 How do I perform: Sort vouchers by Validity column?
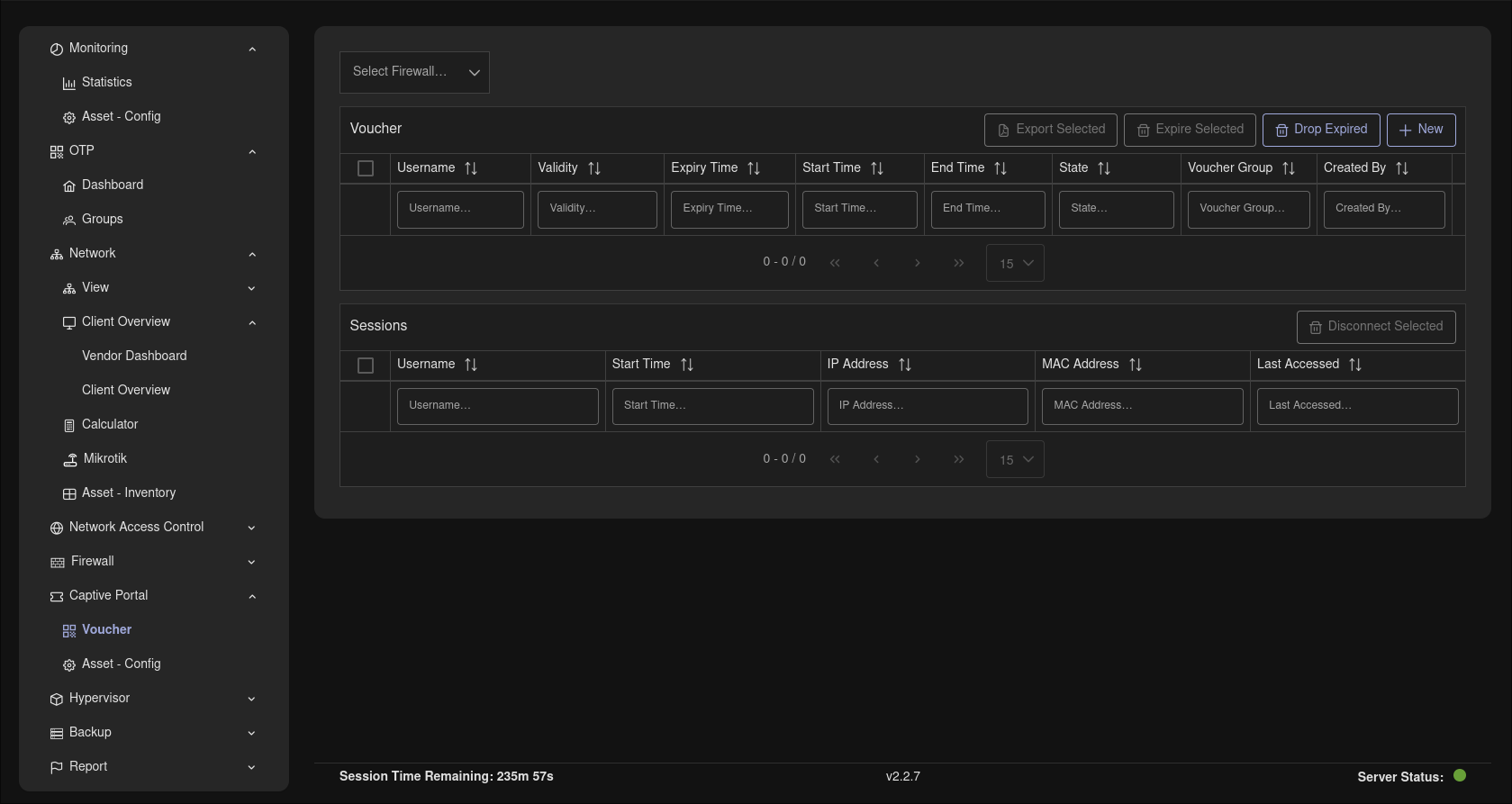(594, 168)
